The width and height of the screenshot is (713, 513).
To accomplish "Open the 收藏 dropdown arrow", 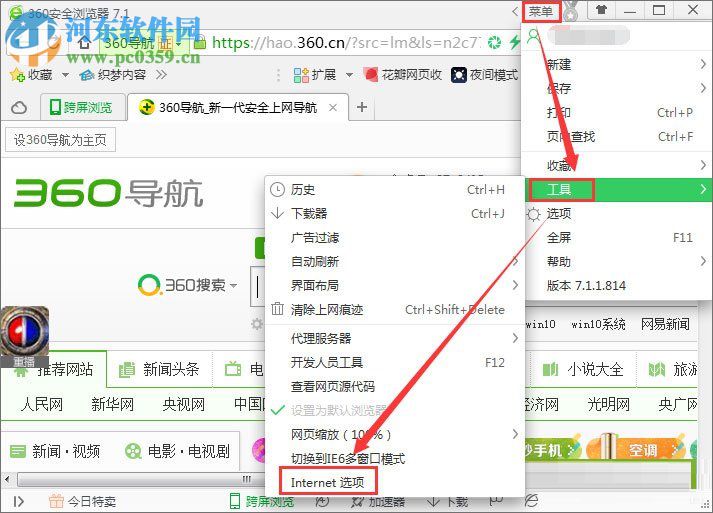I will pyautogui.click(x=65, y=75).
